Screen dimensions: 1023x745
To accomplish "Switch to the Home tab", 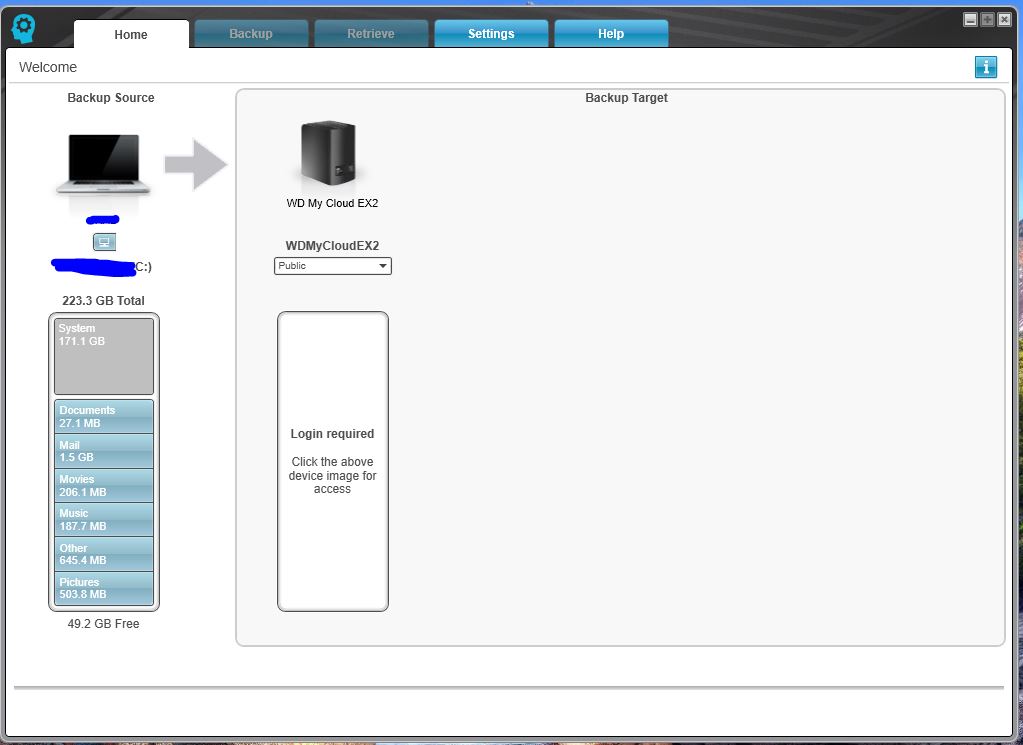I will (131, 34).
